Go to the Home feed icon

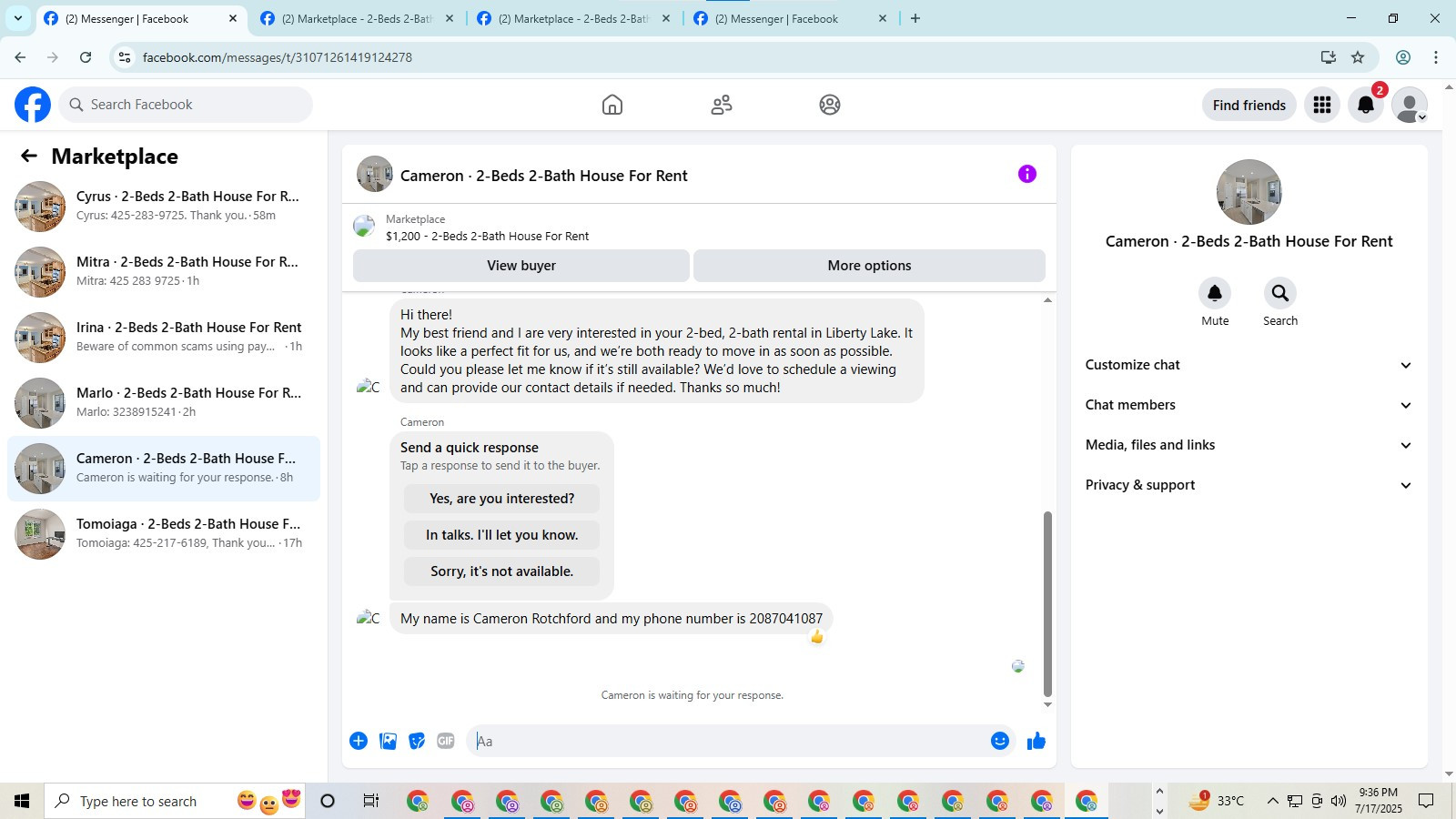[612, 105]
